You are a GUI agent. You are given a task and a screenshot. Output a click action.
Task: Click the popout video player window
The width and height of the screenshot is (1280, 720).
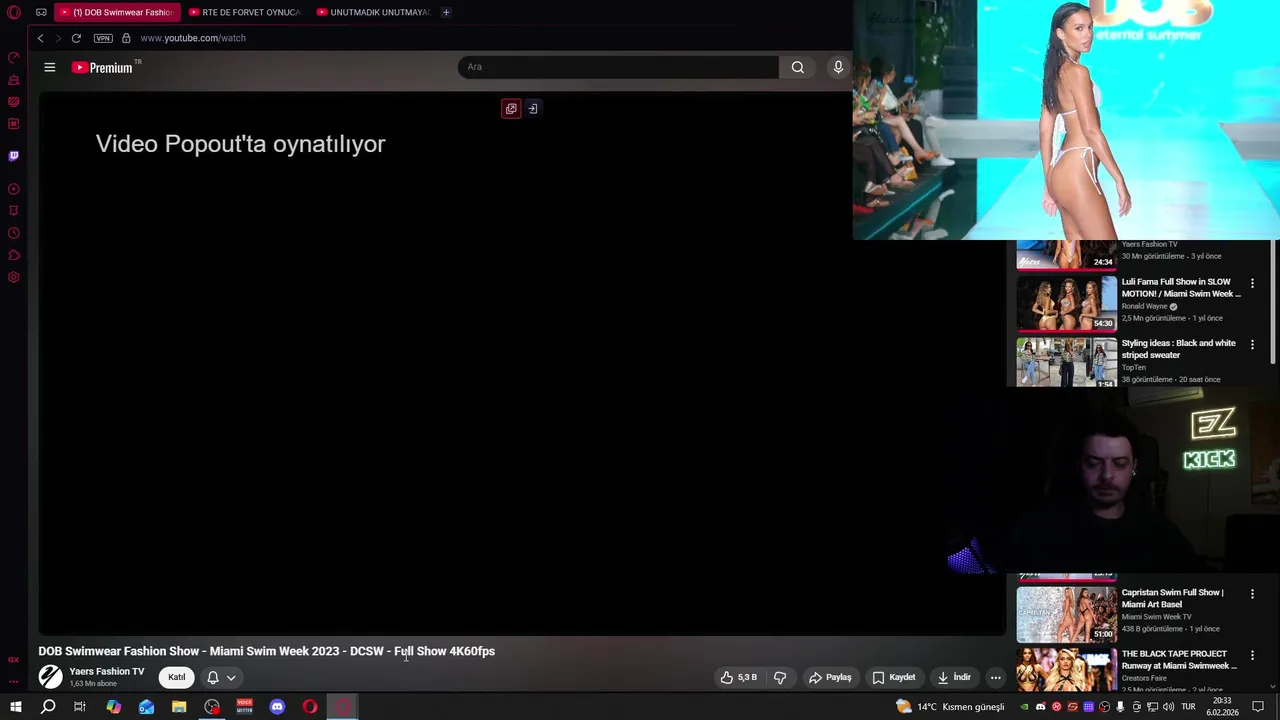tap(1066, 120)
